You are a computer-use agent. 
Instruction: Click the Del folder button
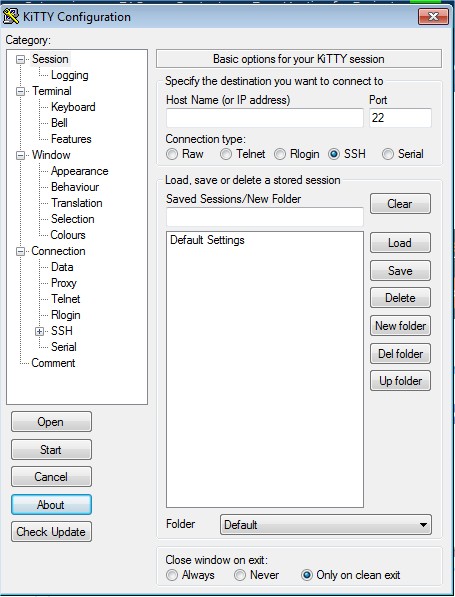pos(400,354)
